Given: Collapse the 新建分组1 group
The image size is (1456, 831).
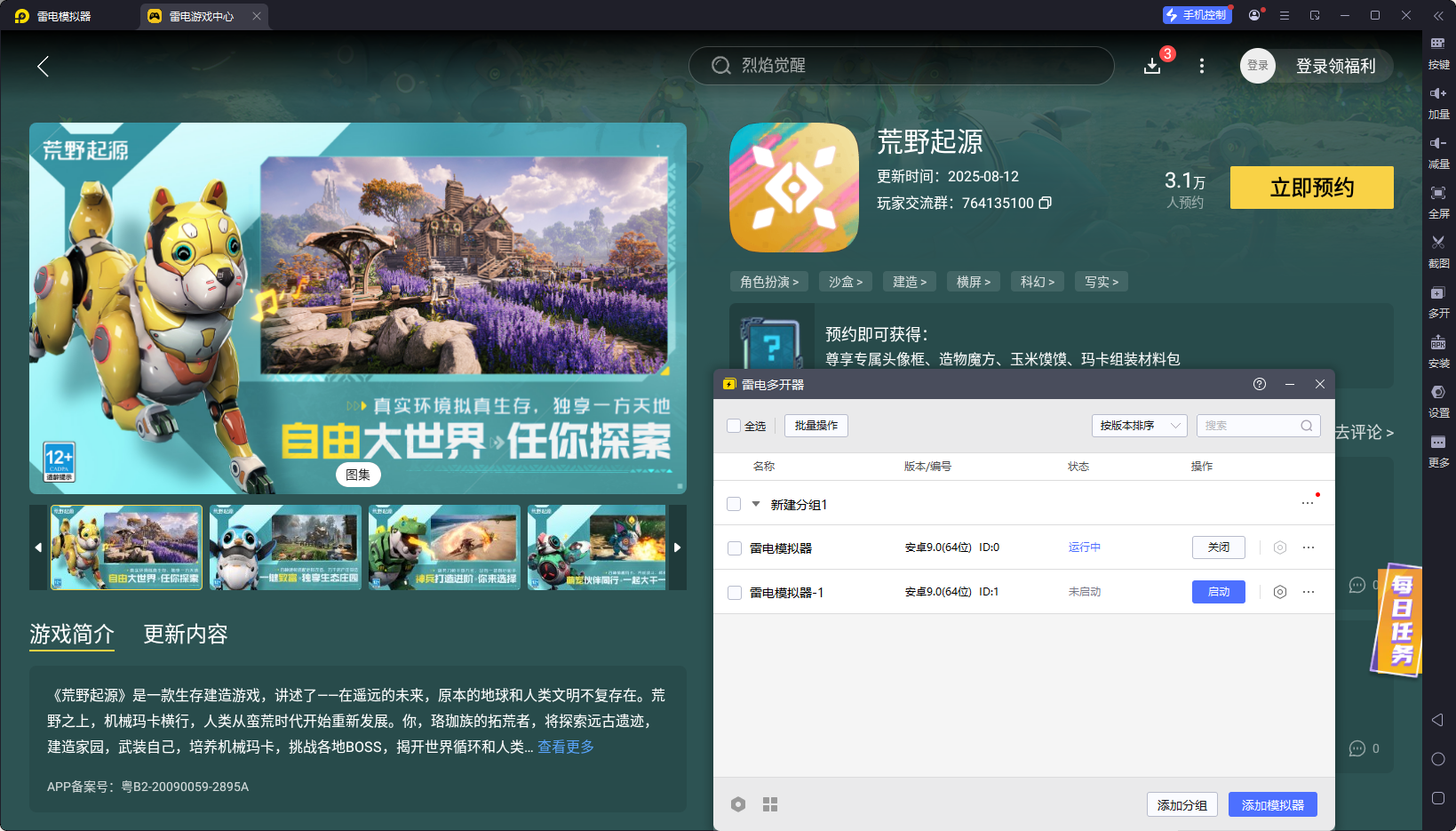Looking at the screenshot, I should (754, 504).
